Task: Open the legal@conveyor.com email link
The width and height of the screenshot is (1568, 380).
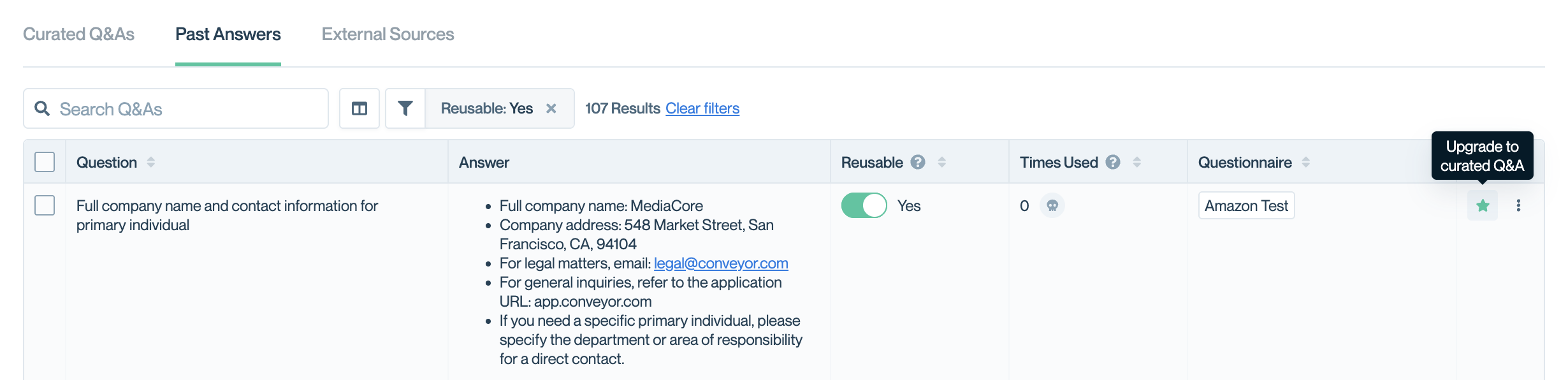Action: click(721, 263)
